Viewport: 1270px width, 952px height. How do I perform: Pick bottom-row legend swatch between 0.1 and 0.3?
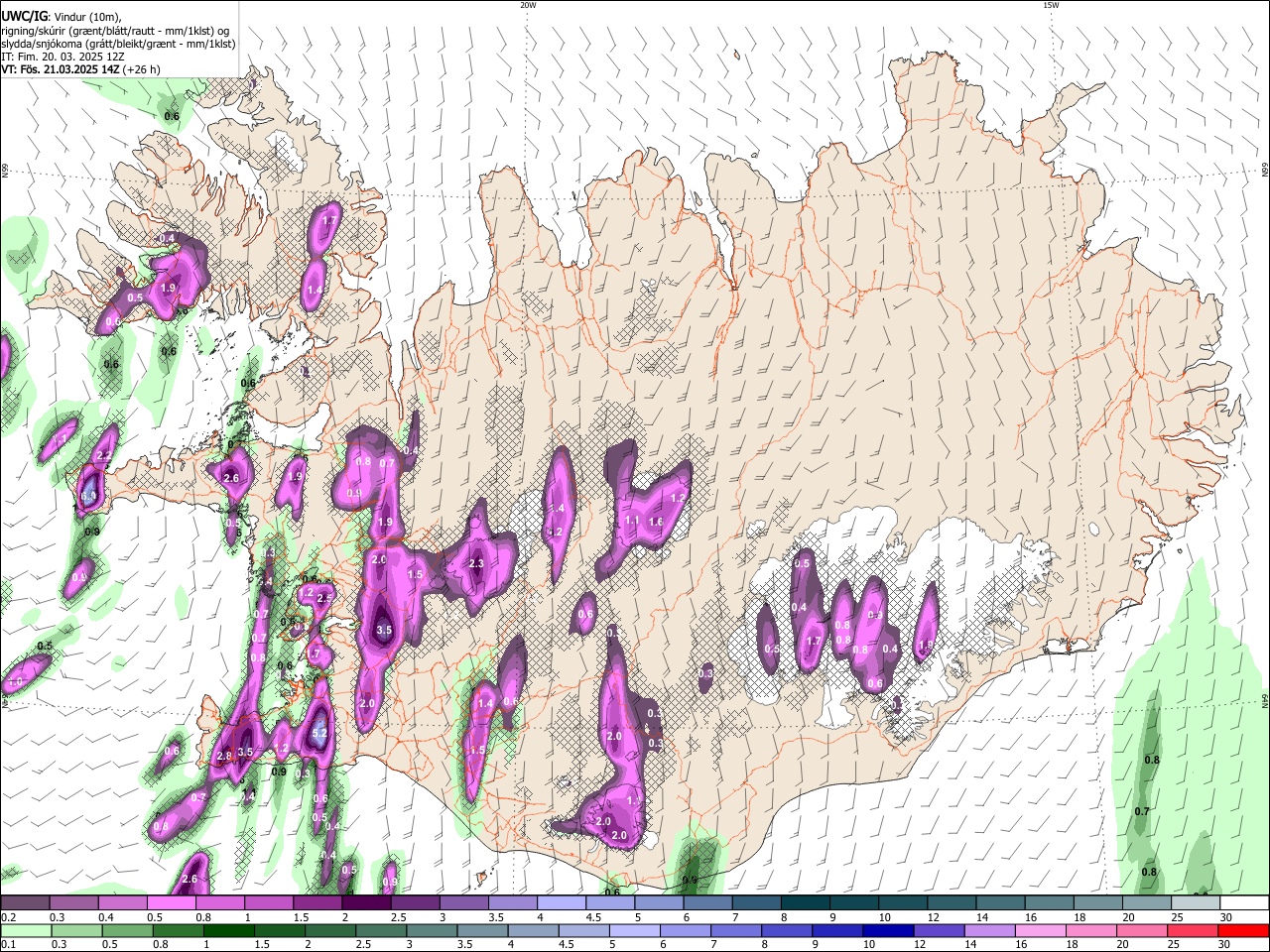click(25, 930)
